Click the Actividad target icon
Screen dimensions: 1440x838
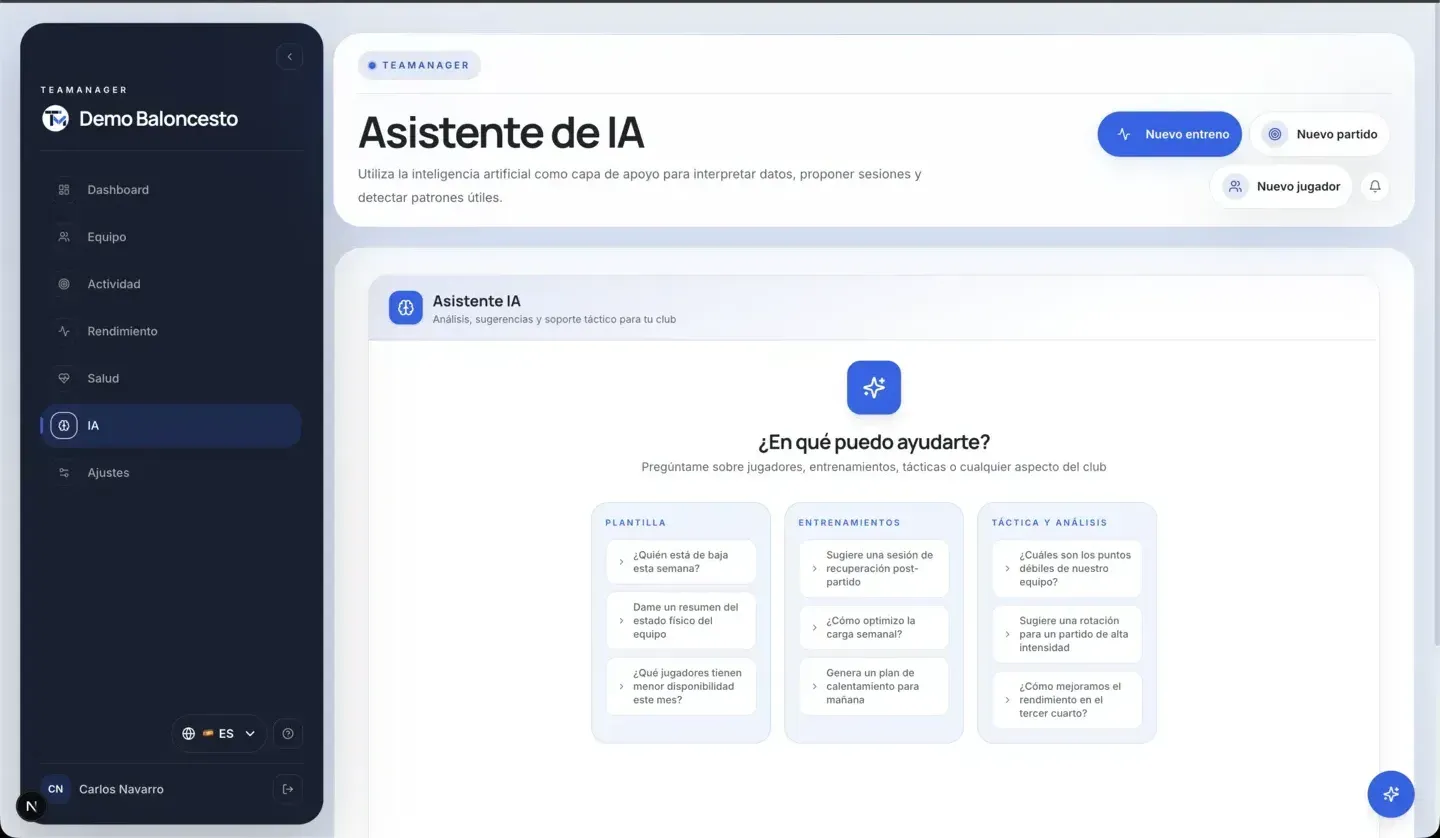[64, 284]
